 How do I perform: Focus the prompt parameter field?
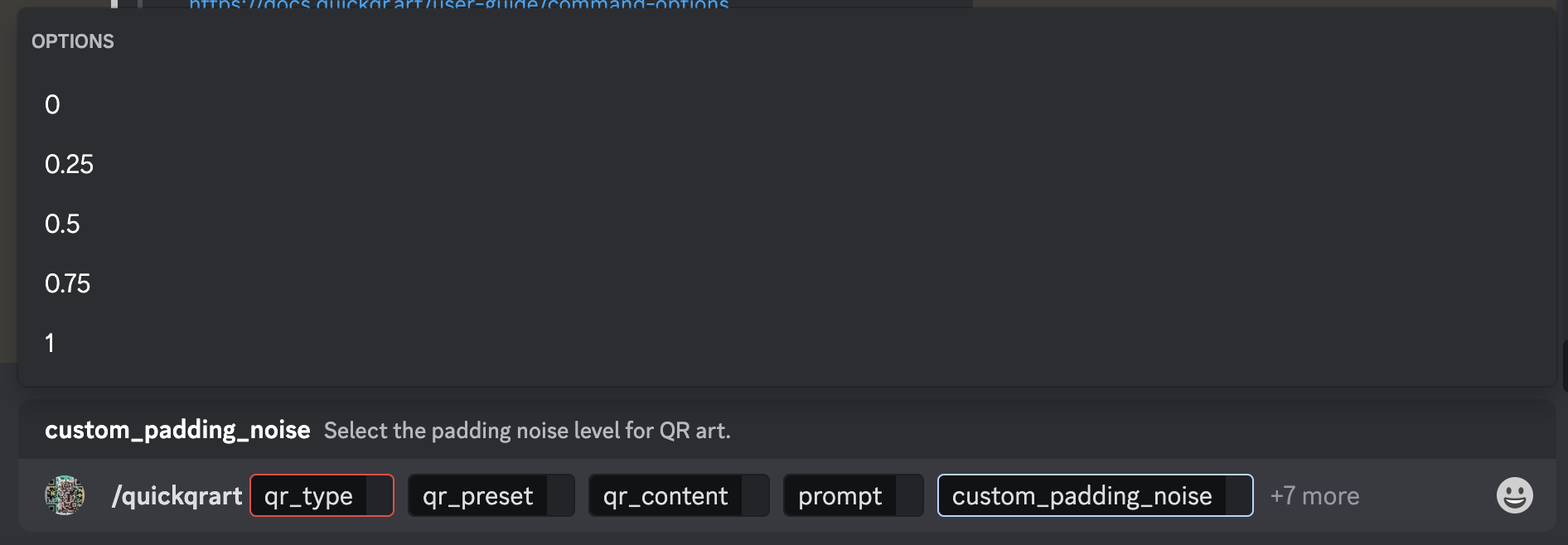(840, 495)
